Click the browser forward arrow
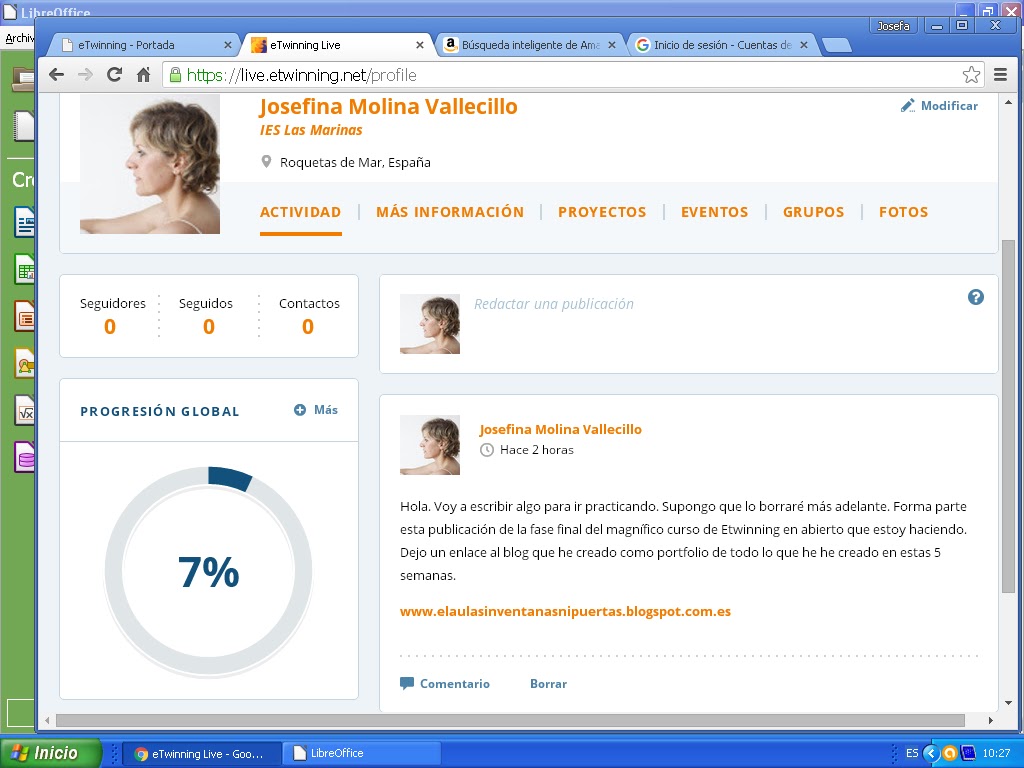The width and height of the screenshot is (1024, 768). (x=86, y=74)
